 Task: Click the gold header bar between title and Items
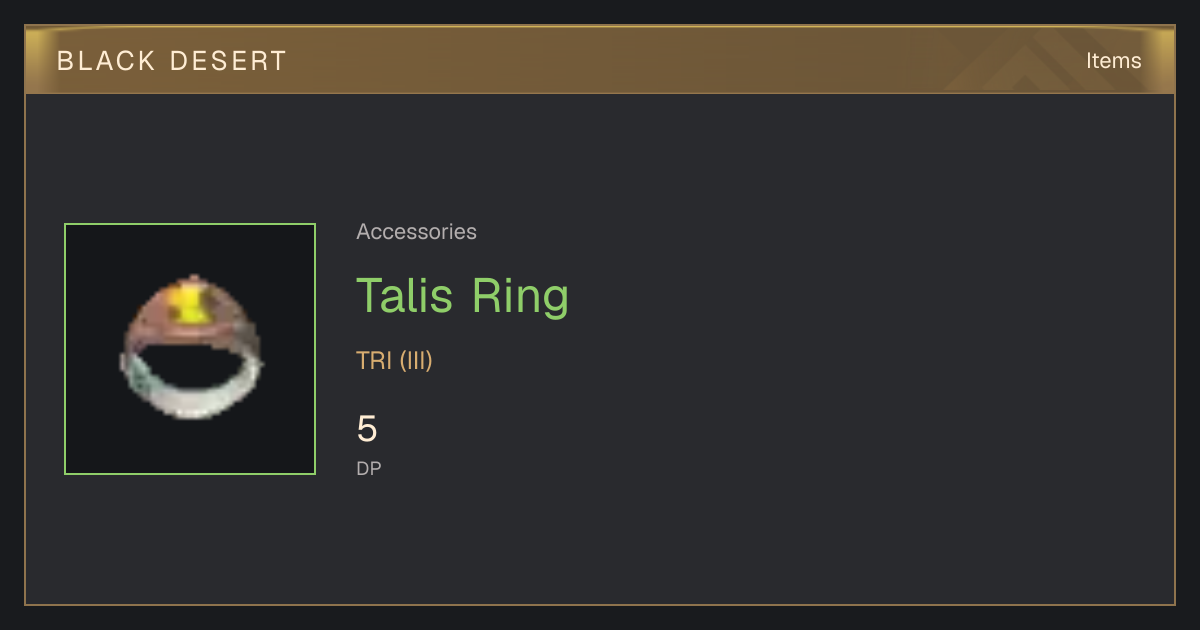click(x=680, y=60)
